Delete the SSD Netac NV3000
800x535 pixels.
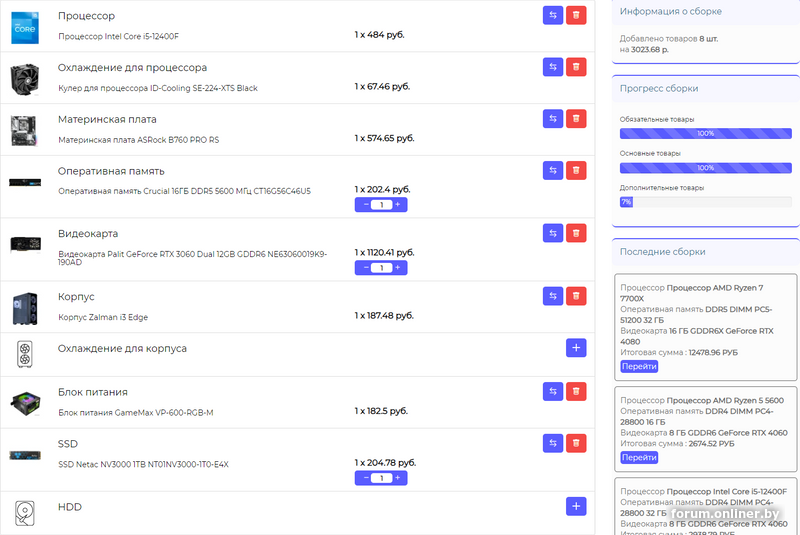[x=576, y=443]
